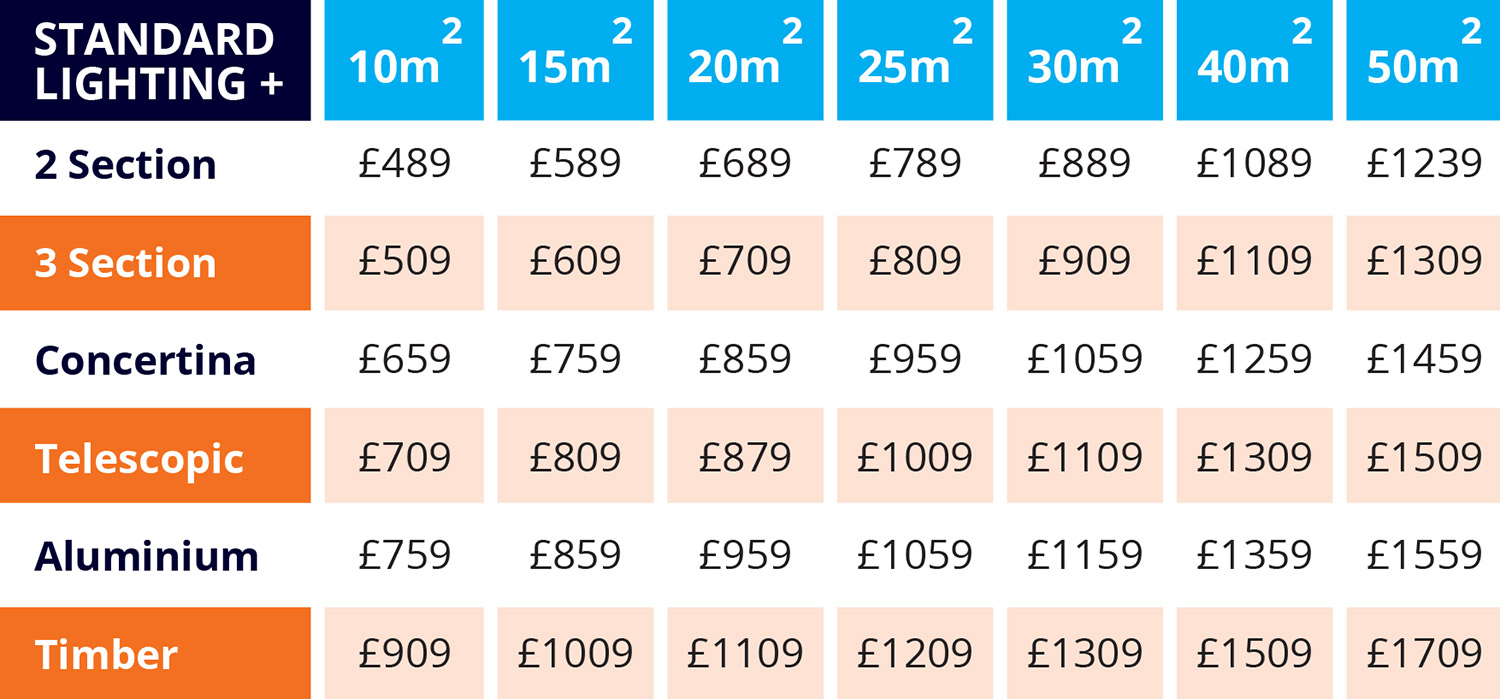
Task: Click the 50m² column header
Action: point(1423,60)
